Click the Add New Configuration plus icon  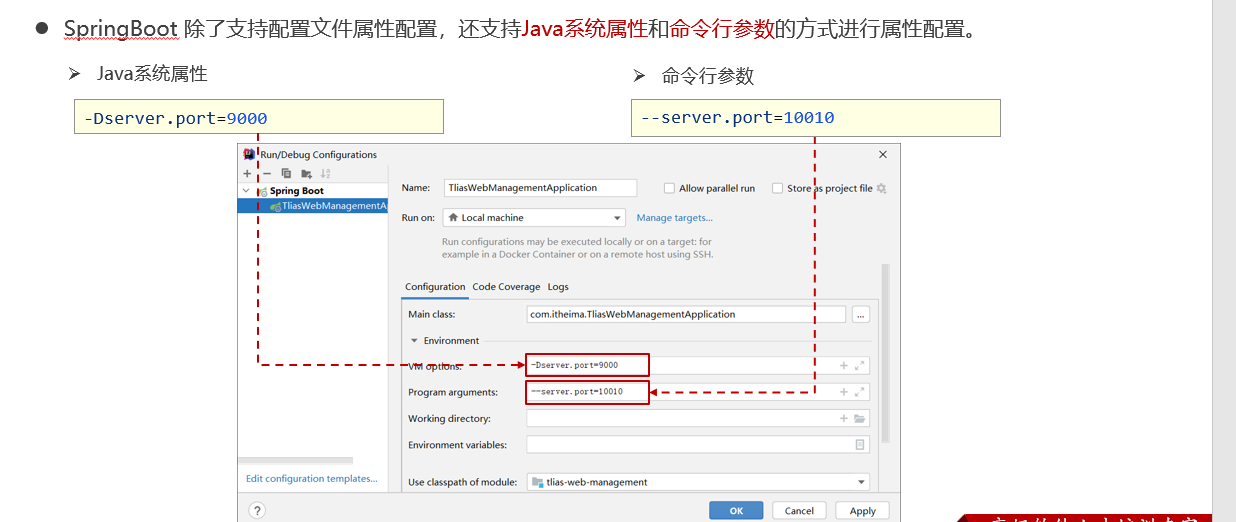[x=247, y=173]
